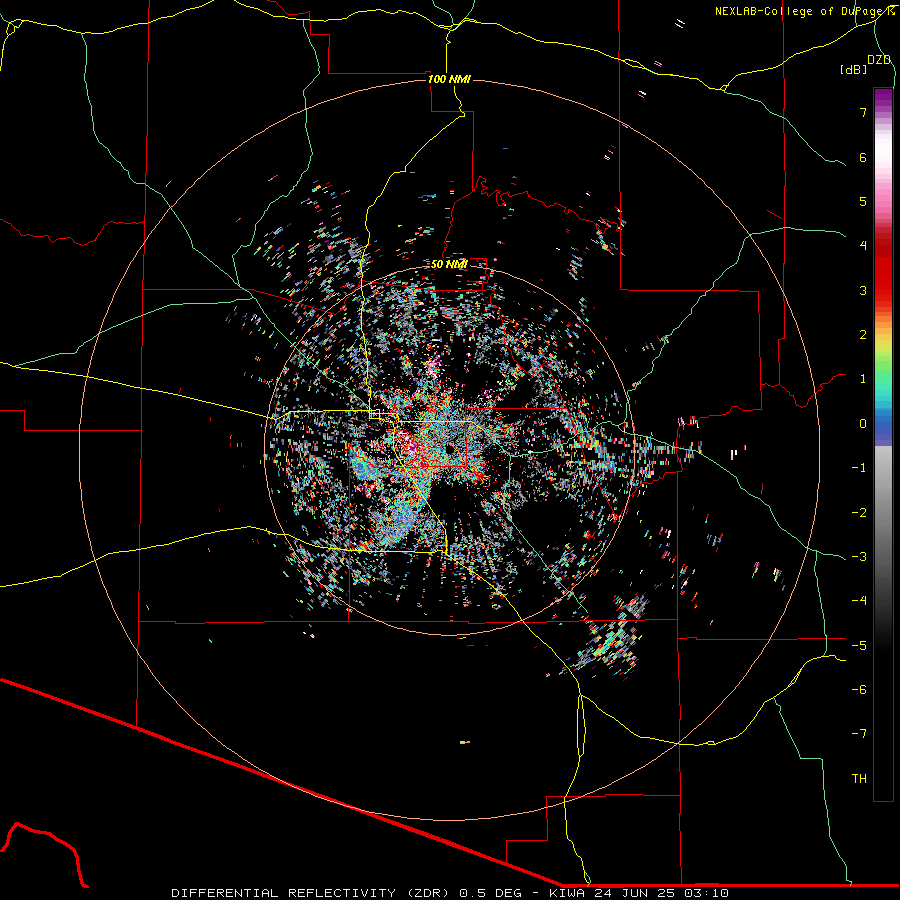Click the -2 tick label on the color scale
The height and width of the screenshot is (900, 900).
tap(859, 513)
